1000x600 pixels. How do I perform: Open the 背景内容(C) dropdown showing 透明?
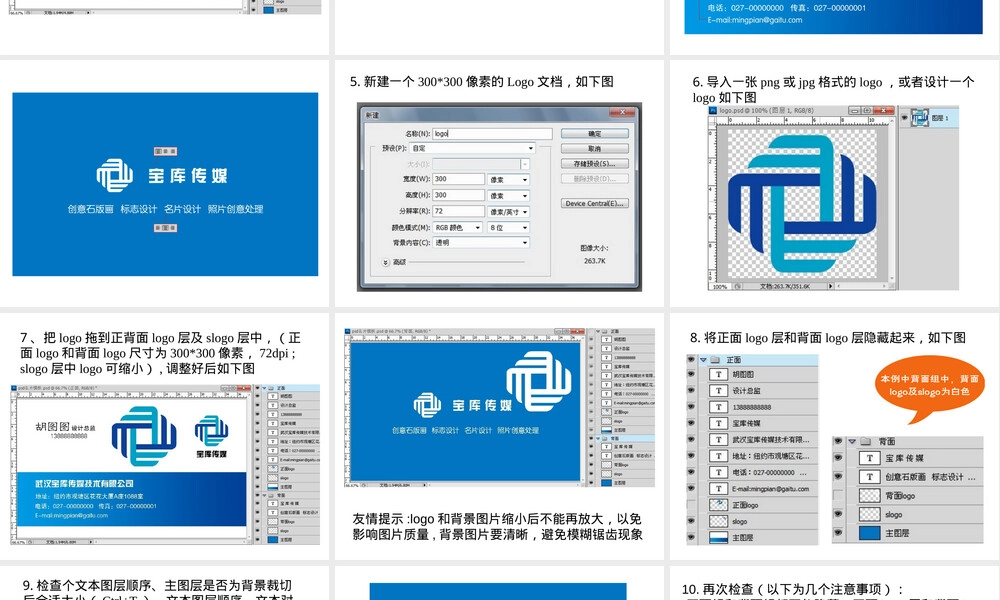(x=481, y=243)
